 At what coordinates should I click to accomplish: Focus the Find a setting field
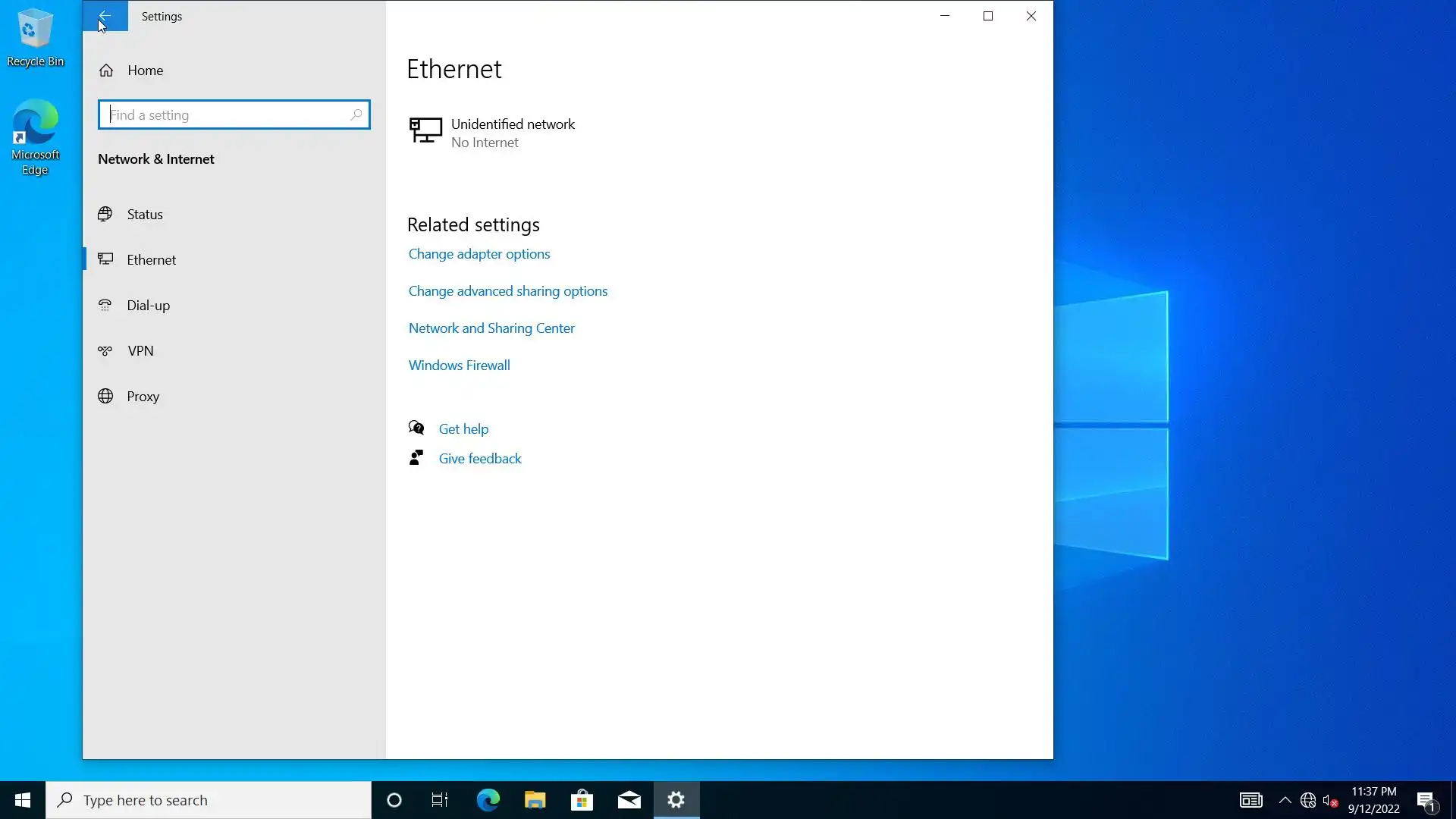[227, 115]
